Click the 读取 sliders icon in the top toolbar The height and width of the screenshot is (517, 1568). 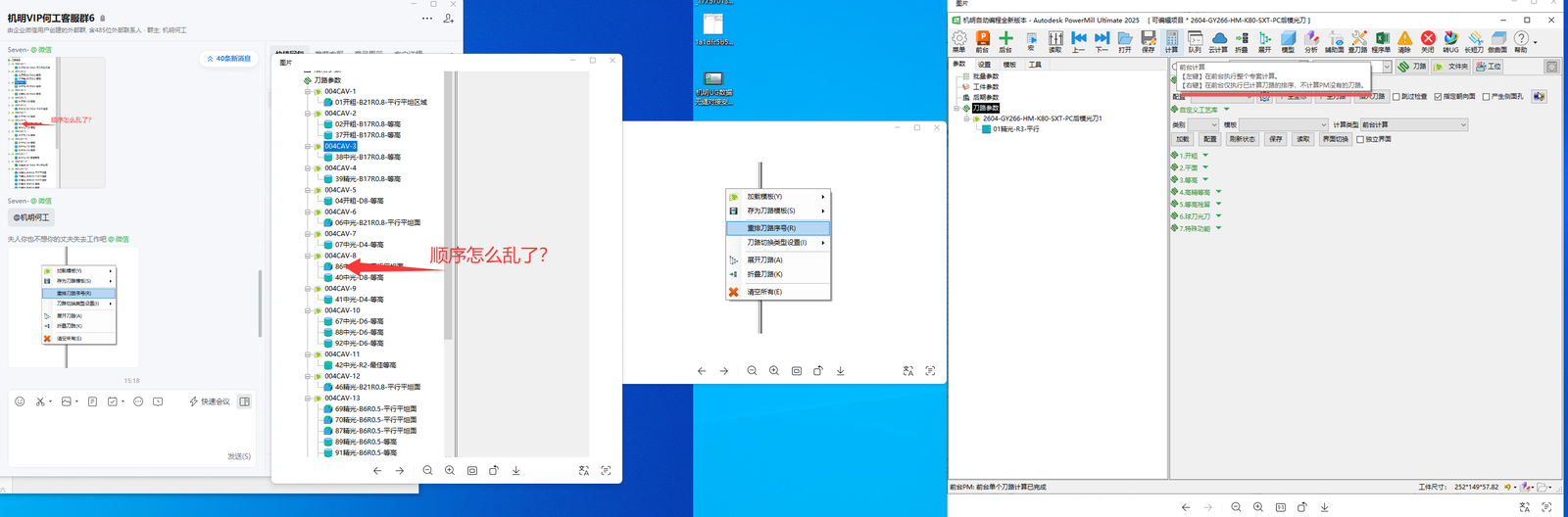[1055, 41]
